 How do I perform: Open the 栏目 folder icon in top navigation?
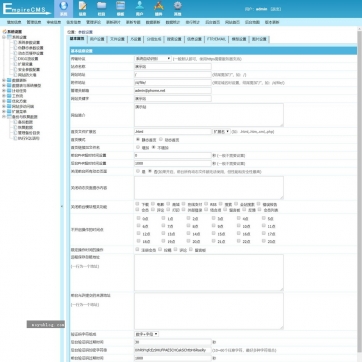[x=101, y=9]
